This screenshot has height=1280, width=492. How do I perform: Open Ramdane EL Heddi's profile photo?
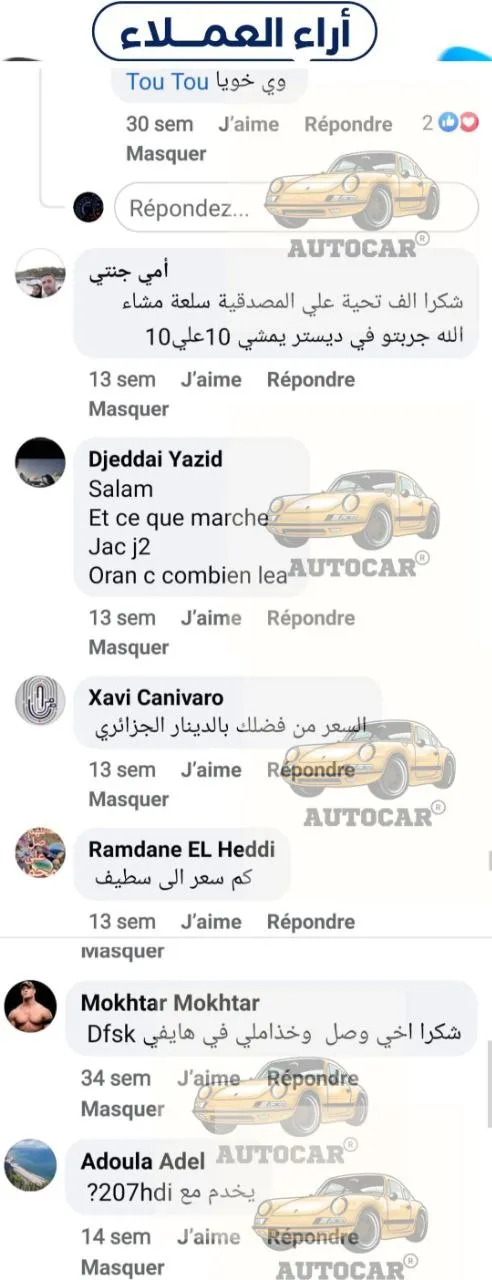pyautogui.click(x=40, y=852)
